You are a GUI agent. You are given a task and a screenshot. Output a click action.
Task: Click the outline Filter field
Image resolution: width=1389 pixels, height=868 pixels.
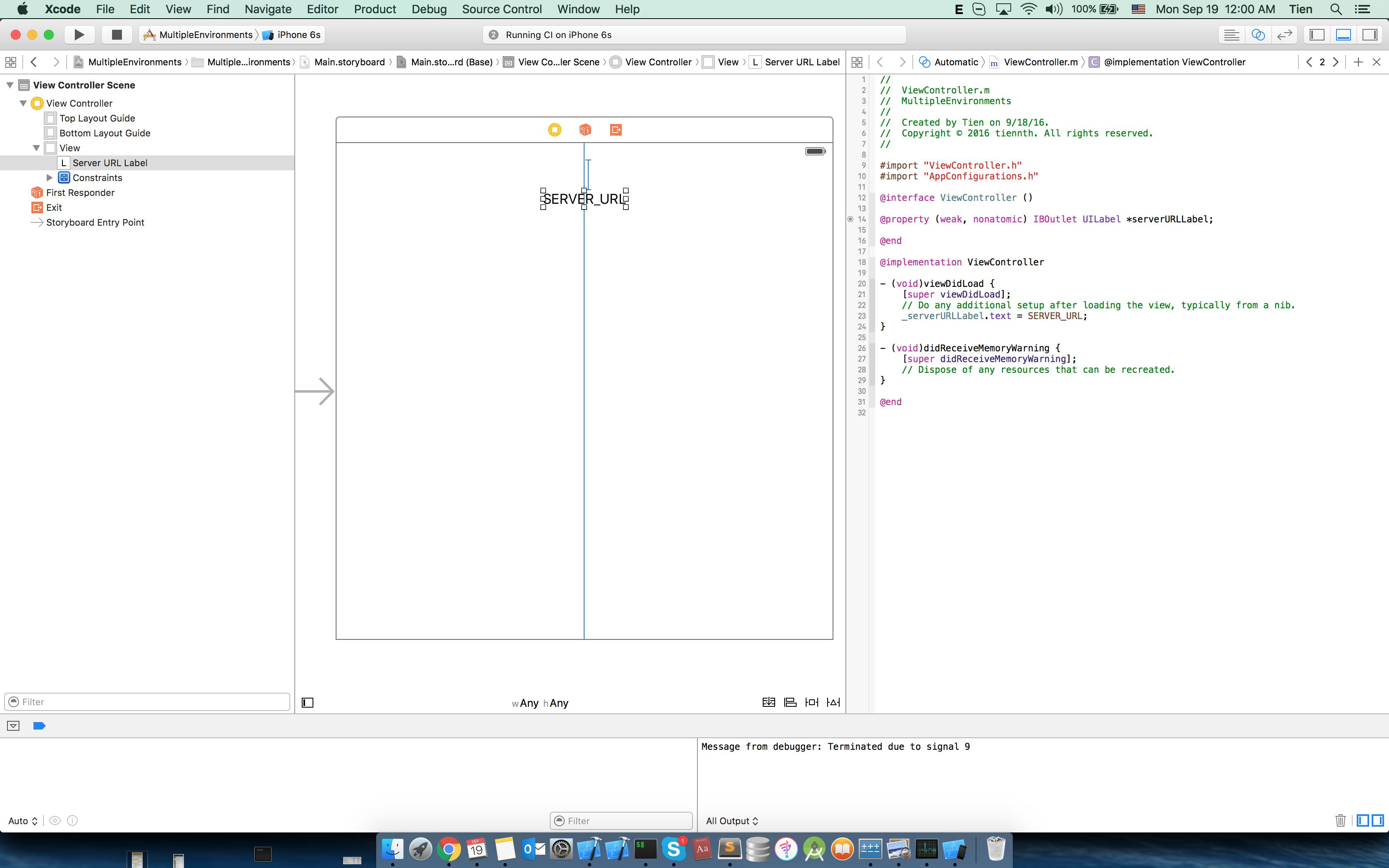[147, 701]
